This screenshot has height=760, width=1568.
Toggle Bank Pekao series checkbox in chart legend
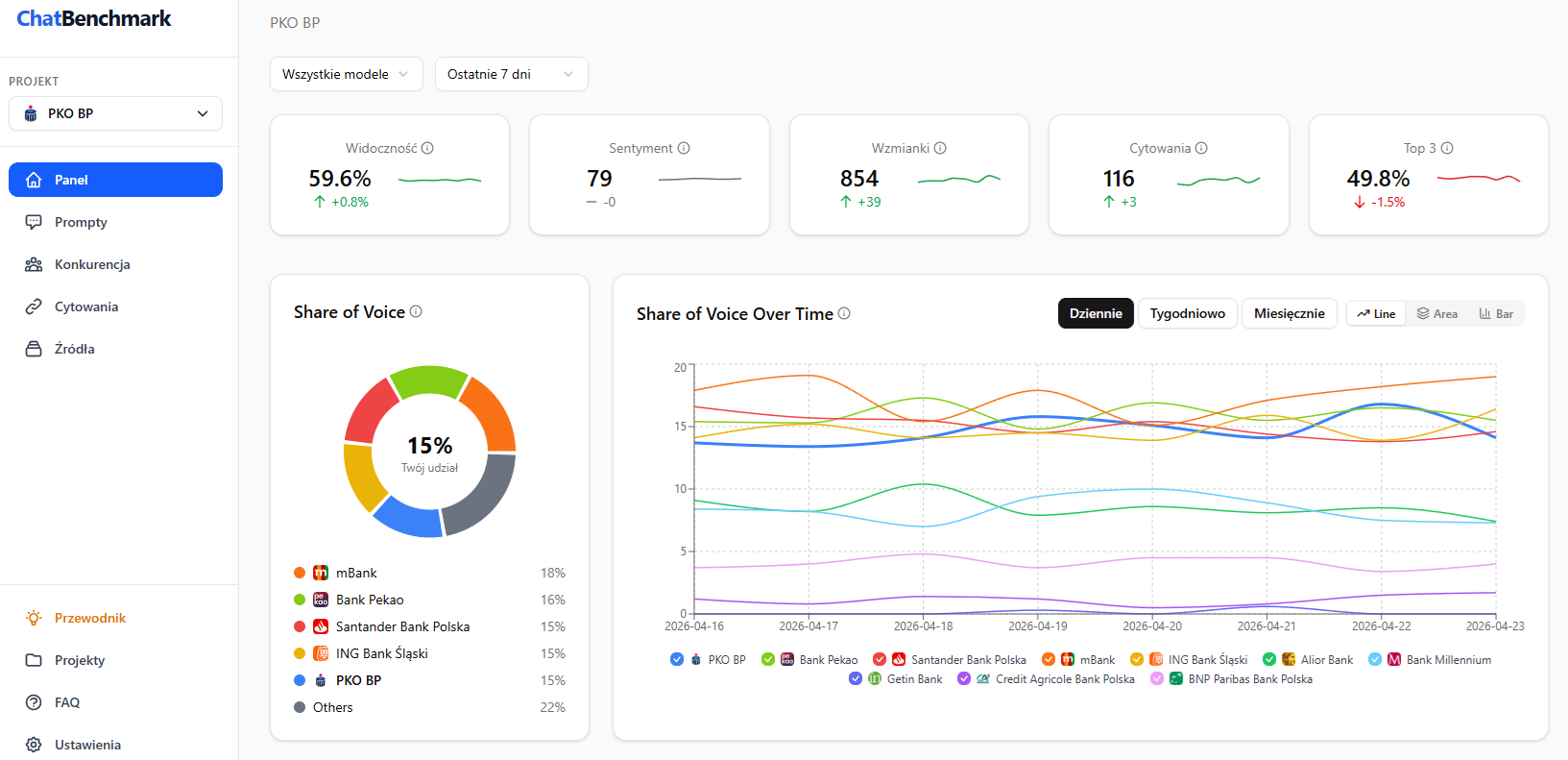pos(768,659)
